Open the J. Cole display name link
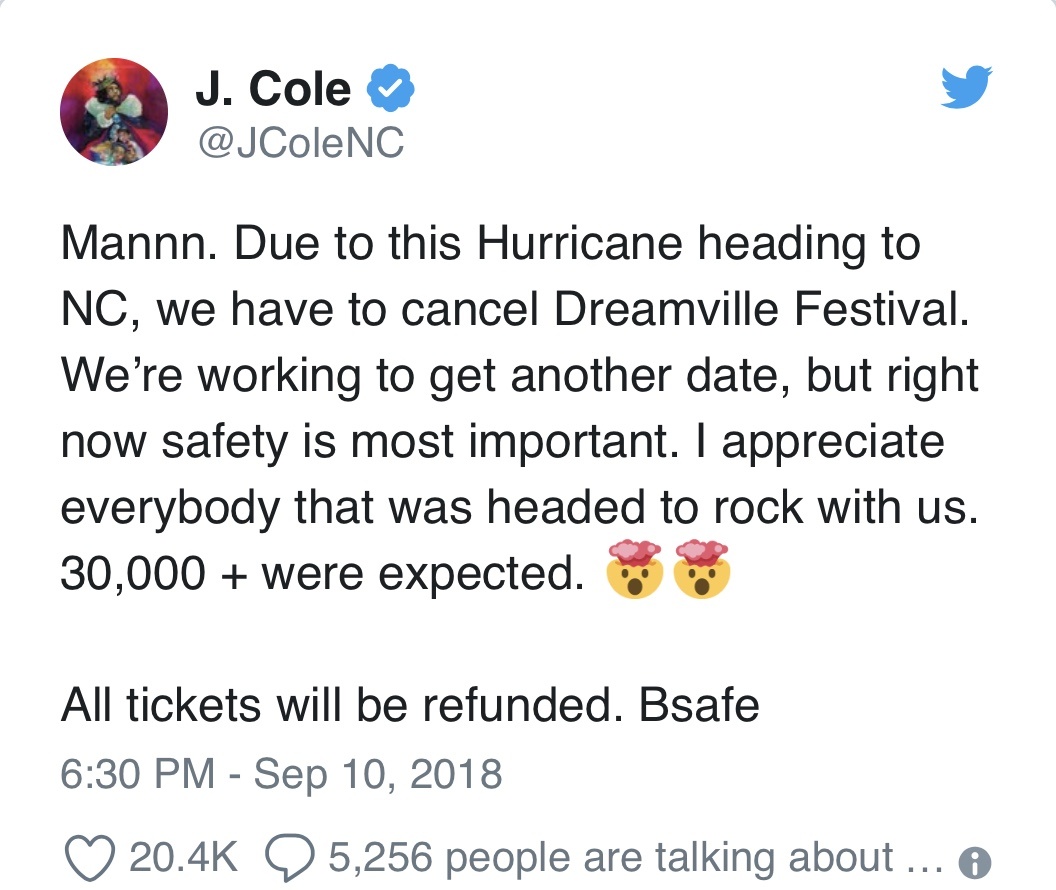This screenshot has height=890, width=1056. [x=273, y=88]
